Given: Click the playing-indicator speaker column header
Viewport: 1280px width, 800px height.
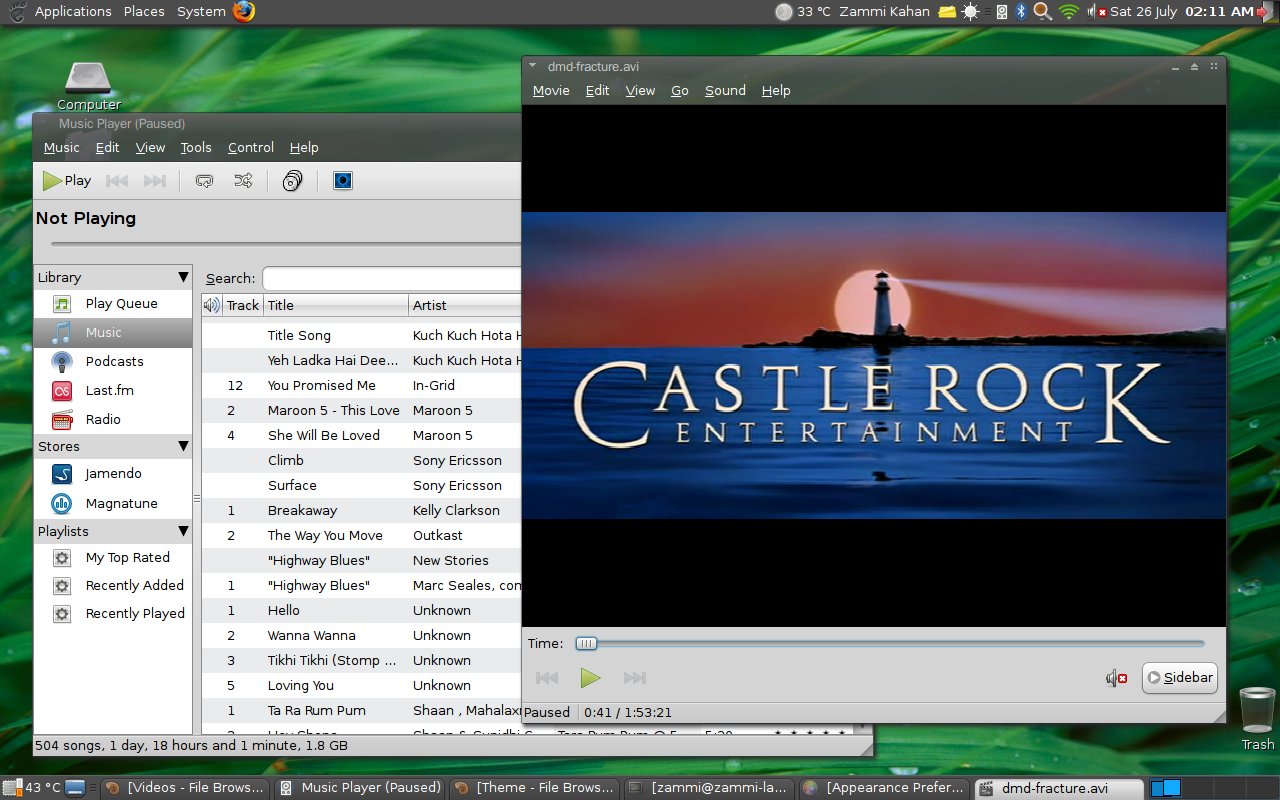Looking at the screenshot, I should (212, 305).
